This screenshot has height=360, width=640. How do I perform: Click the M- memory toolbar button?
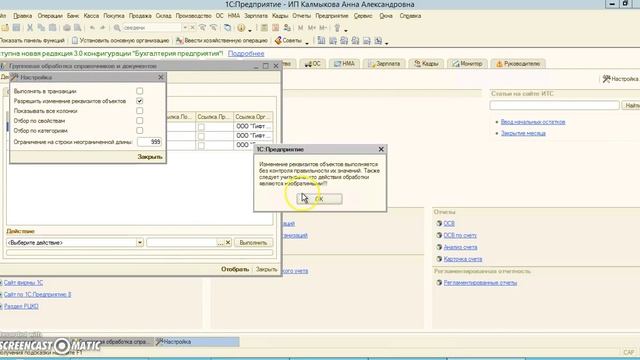323,28
